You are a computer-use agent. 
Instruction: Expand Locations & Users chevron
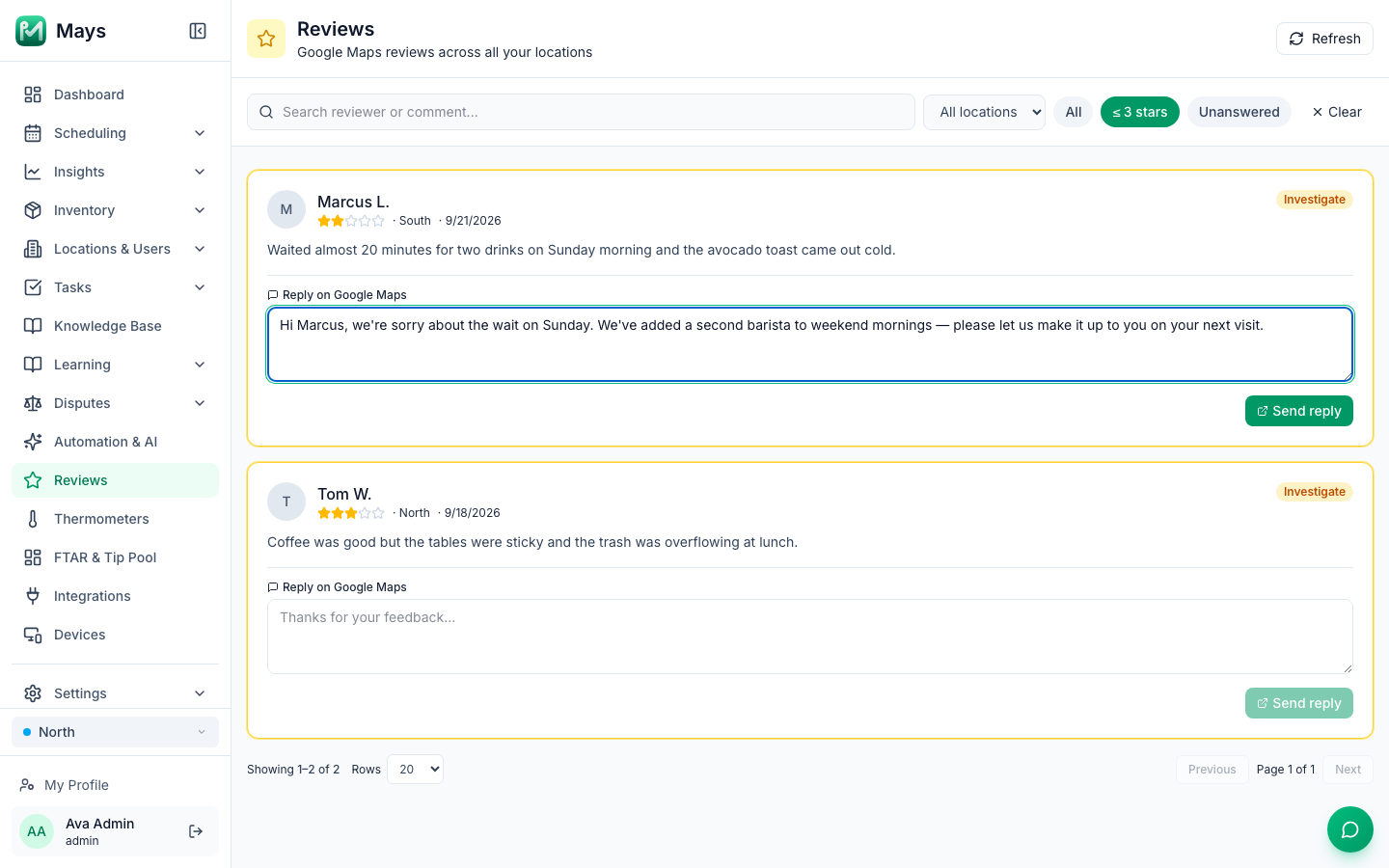[200, 249]
